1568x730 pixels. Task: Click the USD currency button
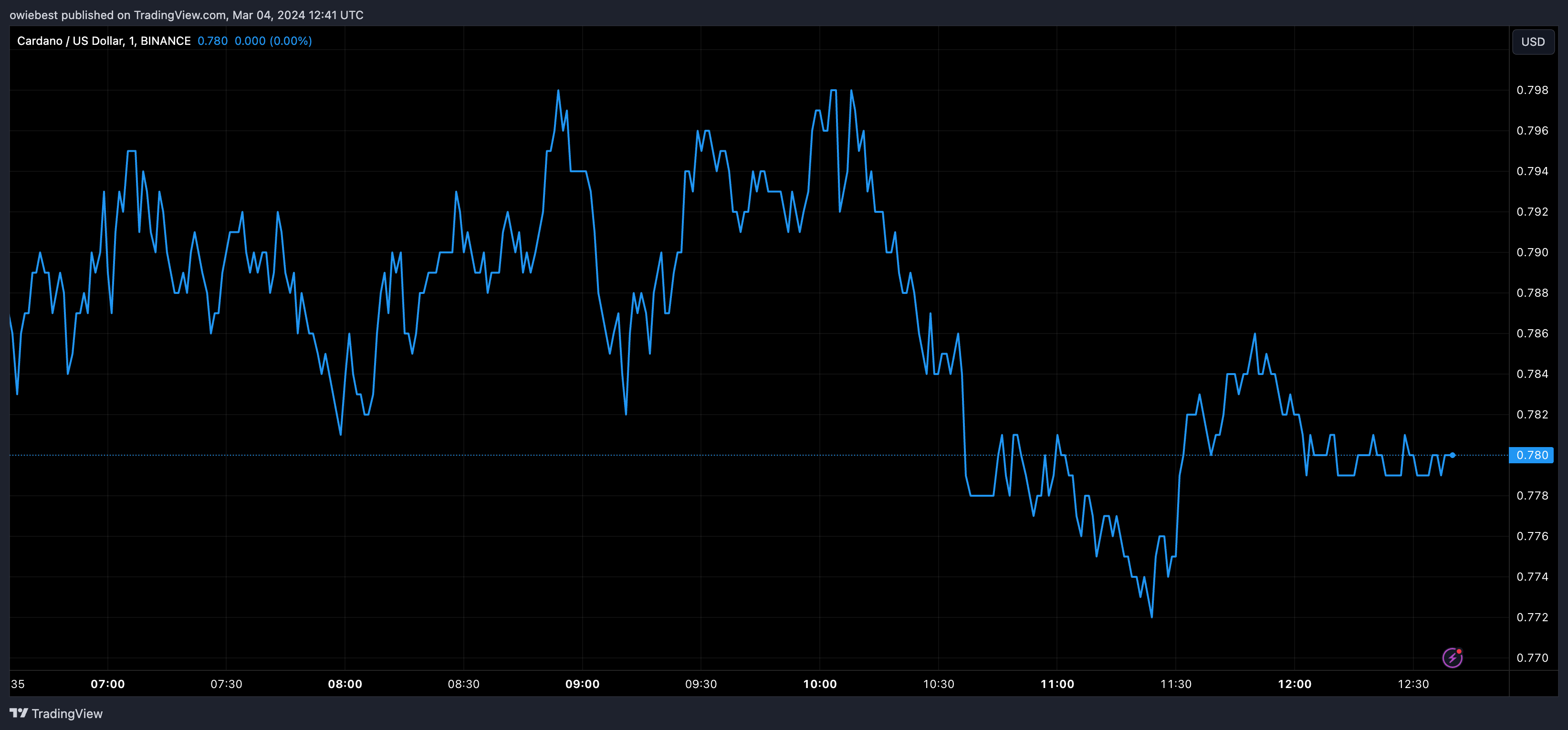click(x=1533, y=42)
